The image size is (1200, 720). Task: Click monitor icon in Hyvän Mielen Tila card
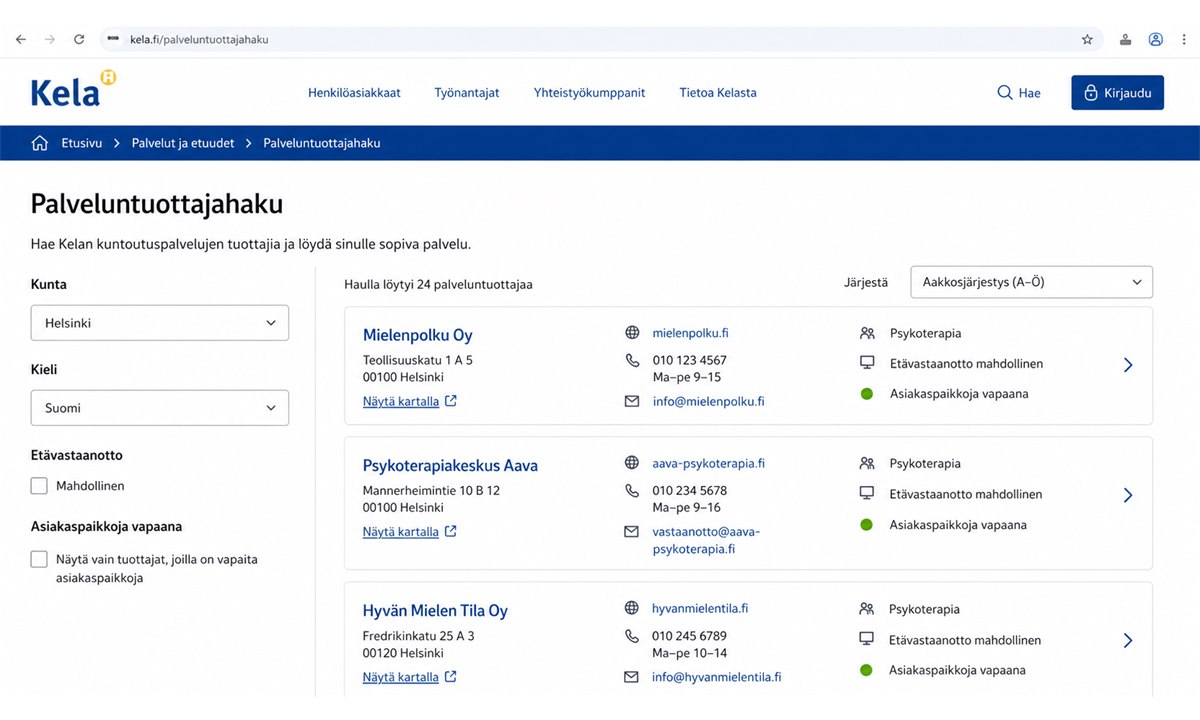tap(867, 640)
